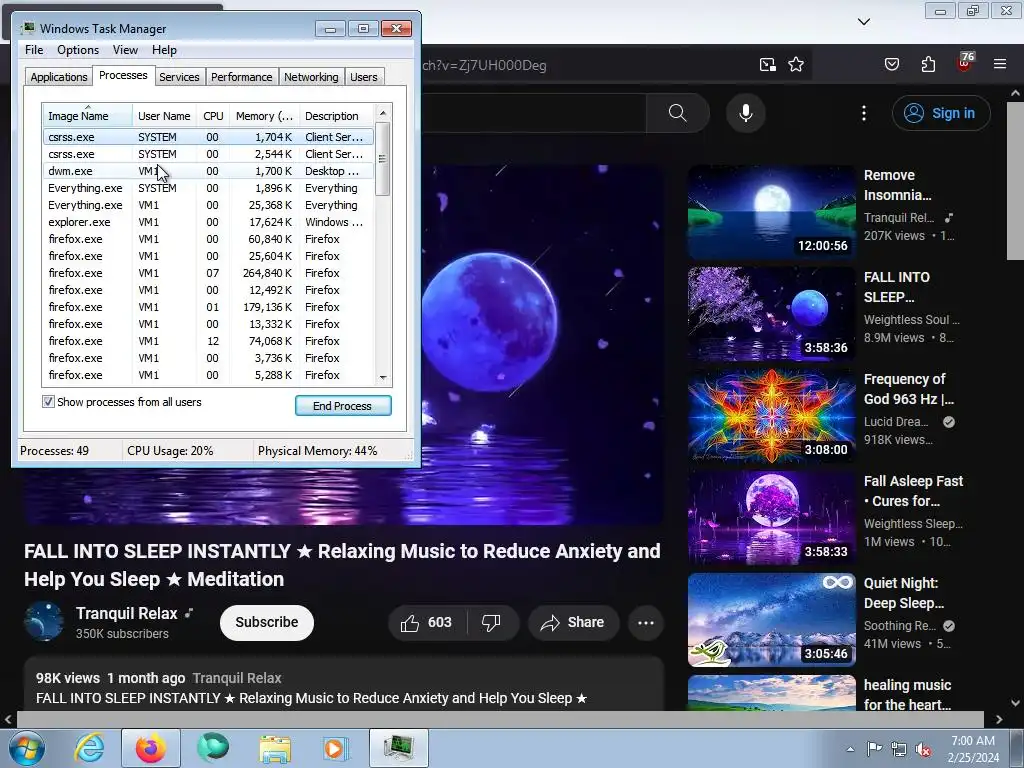Switch to the Services tab
This screenshot has height=768, width=1024.
click(x=179, y=76)
